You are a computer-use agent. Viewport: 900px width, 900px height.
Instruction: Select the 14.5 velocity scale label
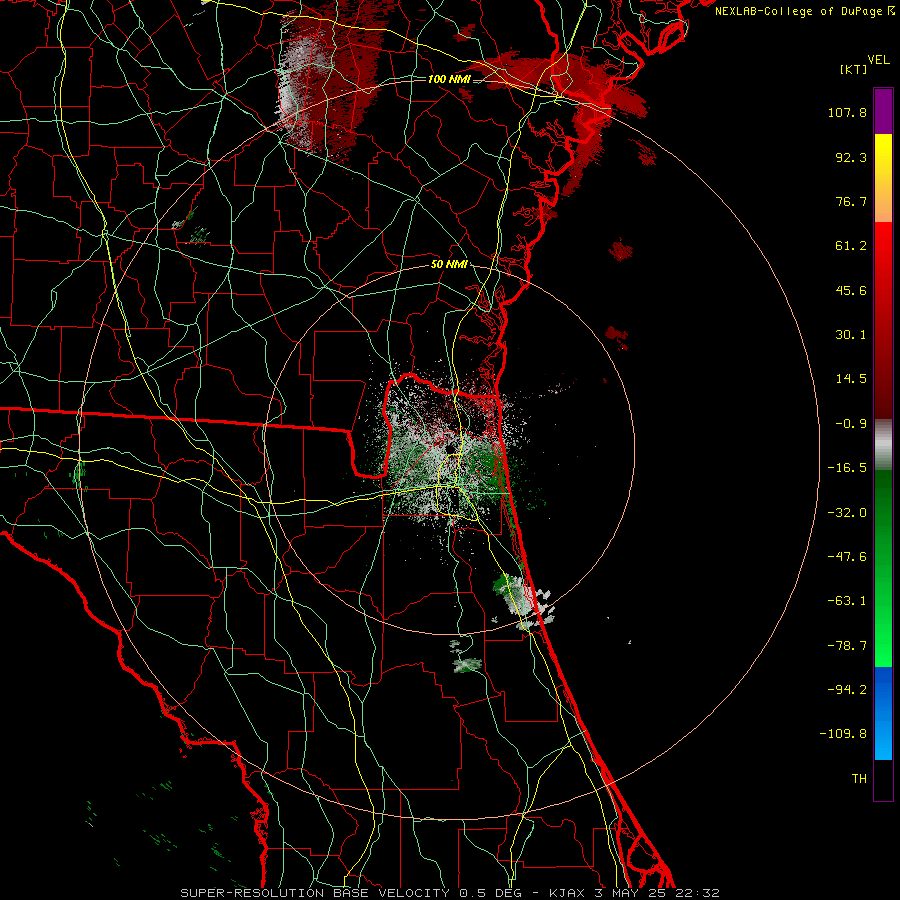click(x=851, y=379)
